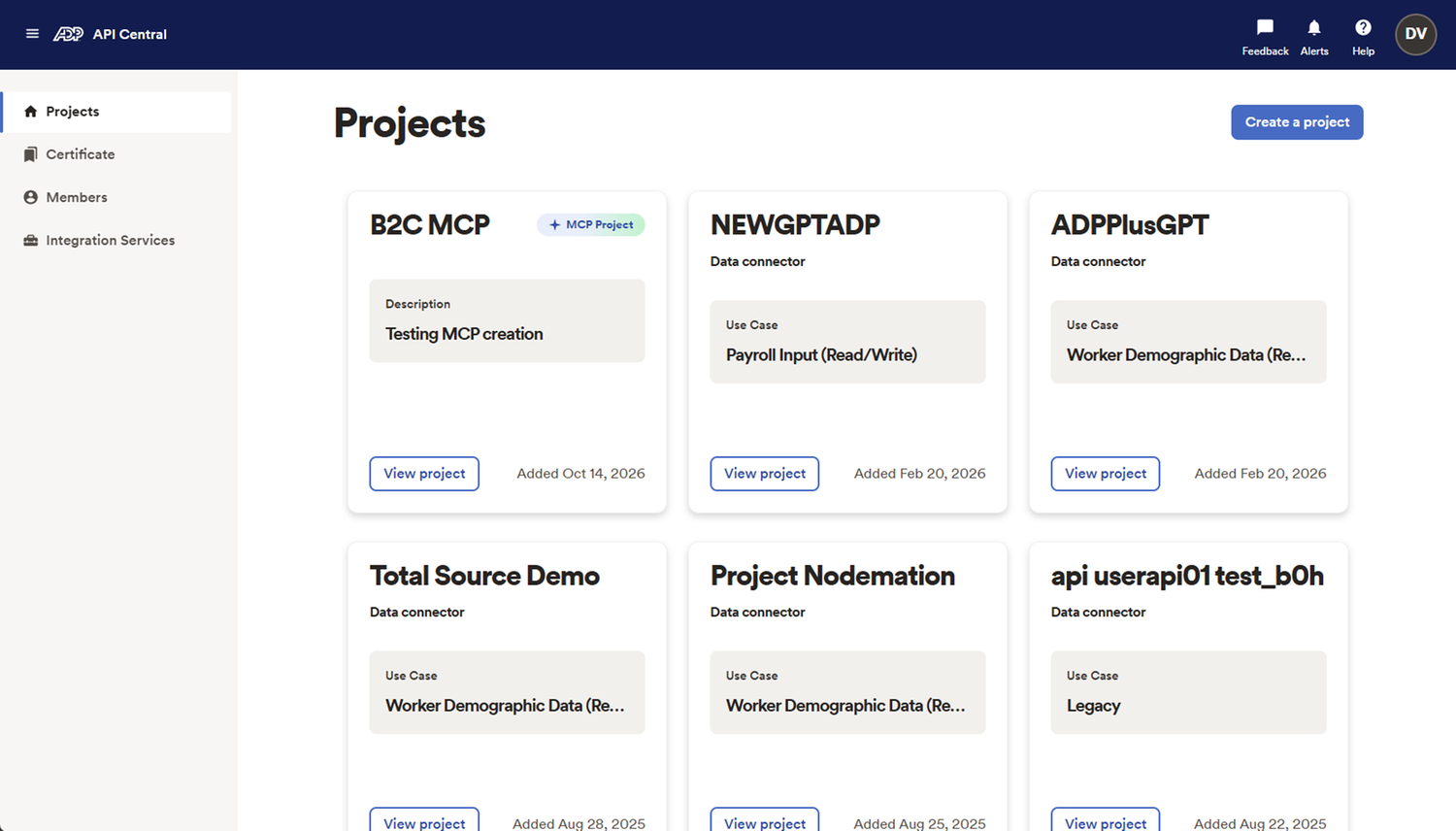Click the Payroll Input (Read/Write) use case

coord(821,355)
